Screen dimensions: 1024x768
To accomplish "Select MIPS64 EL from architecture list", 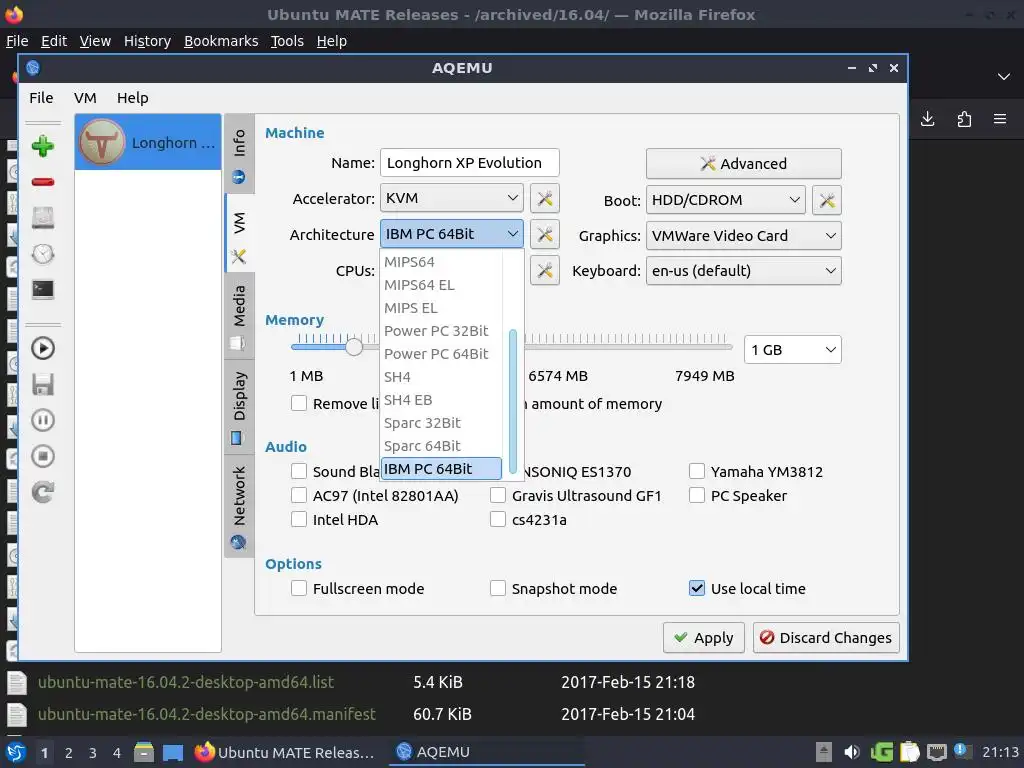I will (441, 285).
